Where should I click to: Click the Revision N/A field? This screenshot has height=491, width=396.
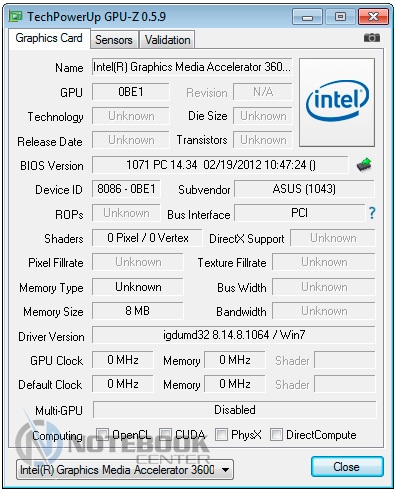[x=263, y=92]
